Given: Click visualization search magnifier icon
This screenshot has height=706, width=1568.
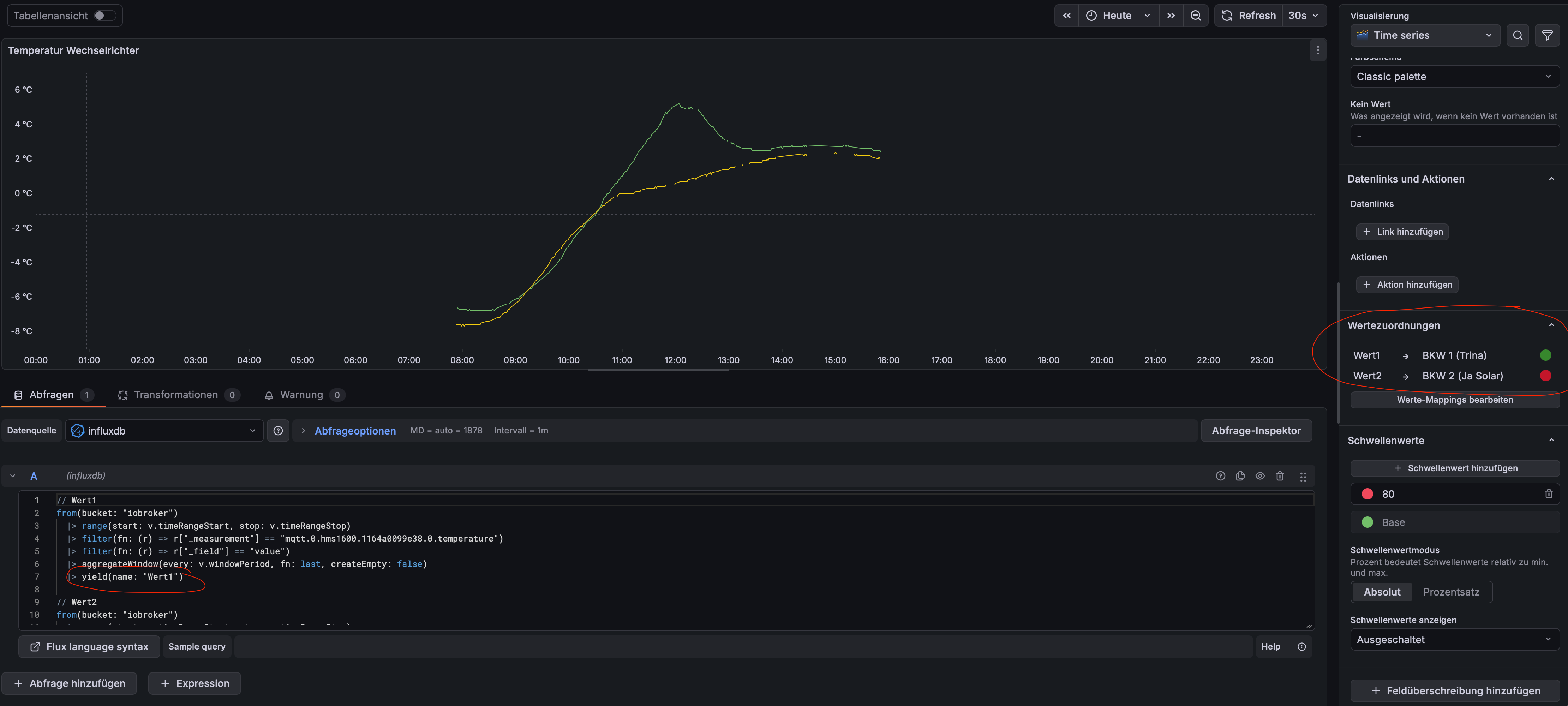Looking at the screenshot, I should click(1518, 35).
